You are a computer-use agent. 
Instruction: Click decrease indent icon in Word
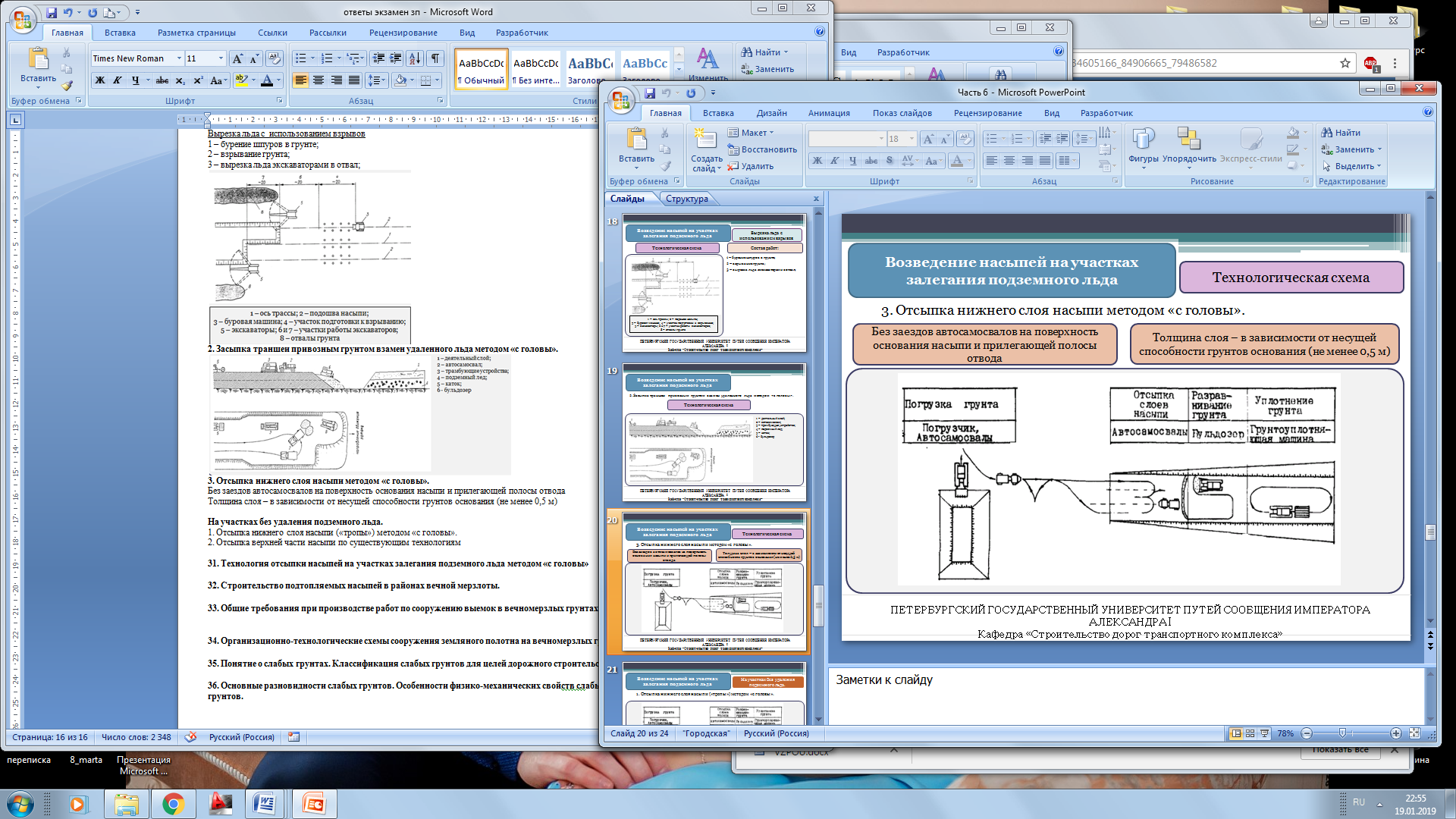pyautogui.click(x=378, y=58)
